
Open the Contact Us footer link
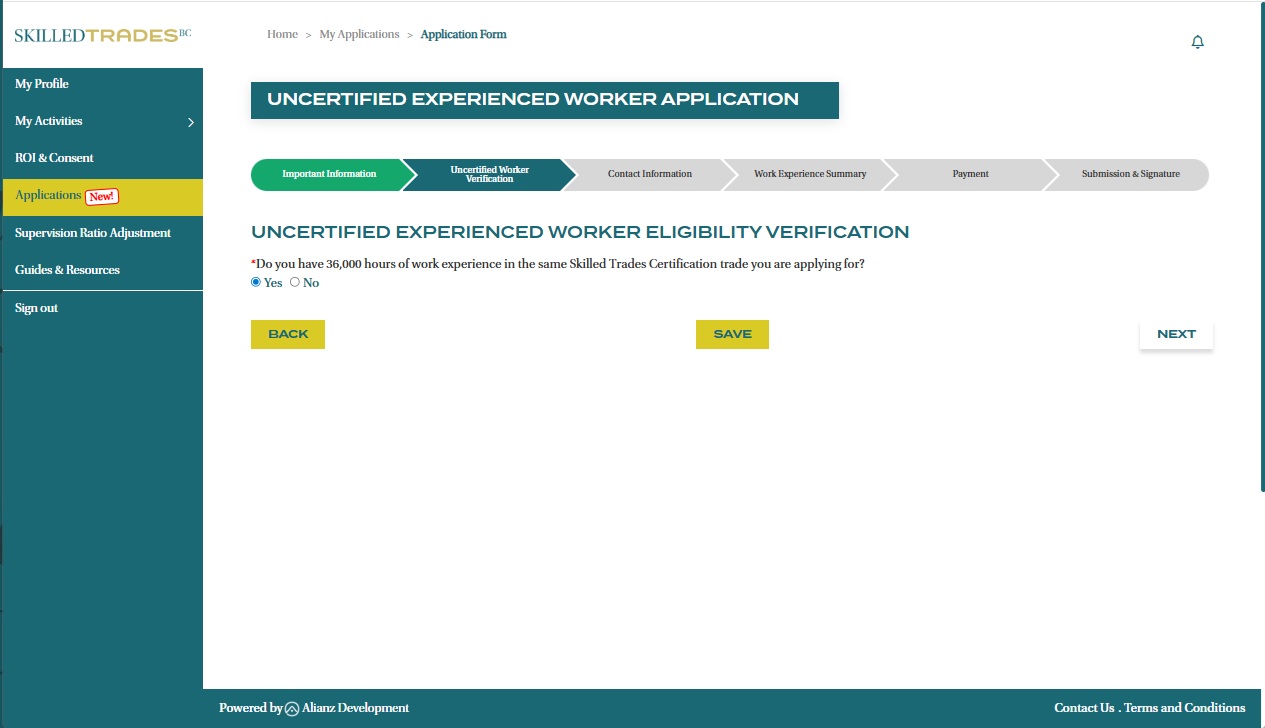(1083, 708)
